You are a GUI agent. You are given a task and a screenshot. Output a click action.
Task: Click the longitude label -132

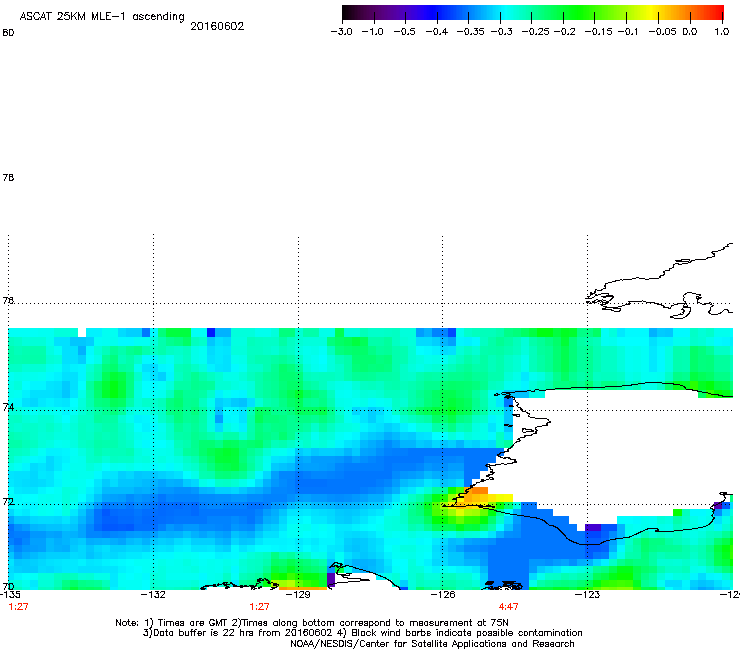(153, 594)
